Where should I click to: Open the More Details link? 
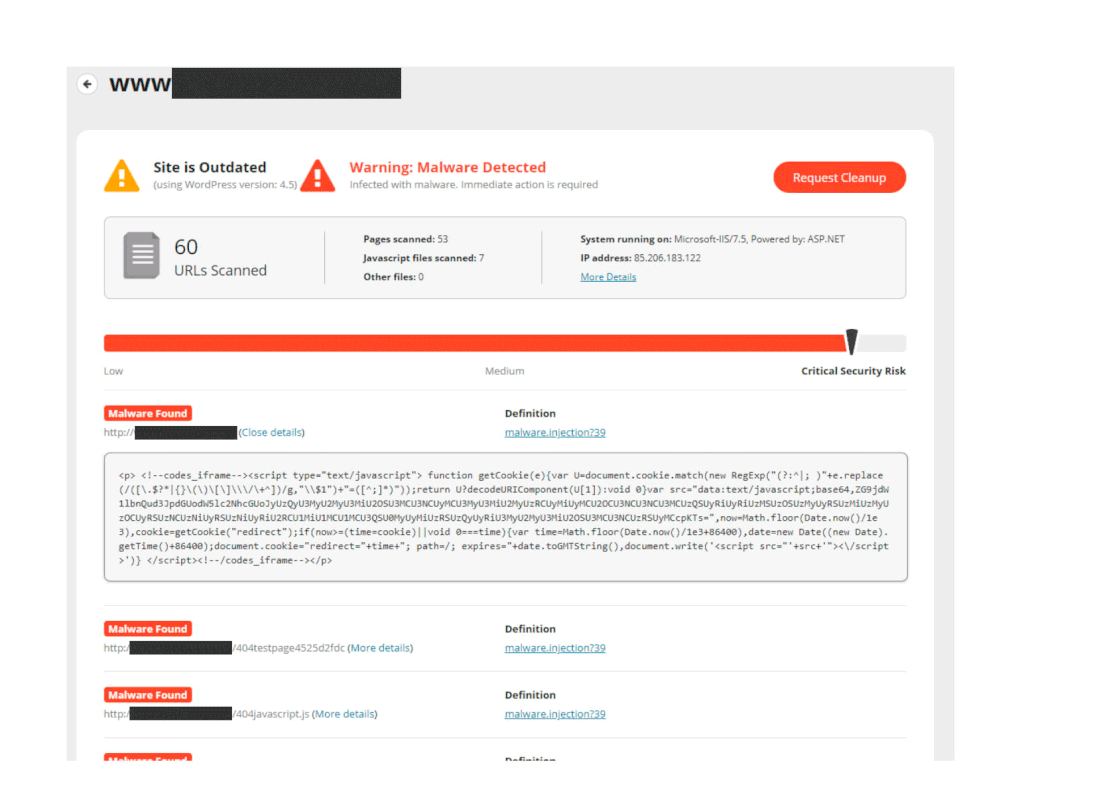pyautogui.click(x=608, y=277)
